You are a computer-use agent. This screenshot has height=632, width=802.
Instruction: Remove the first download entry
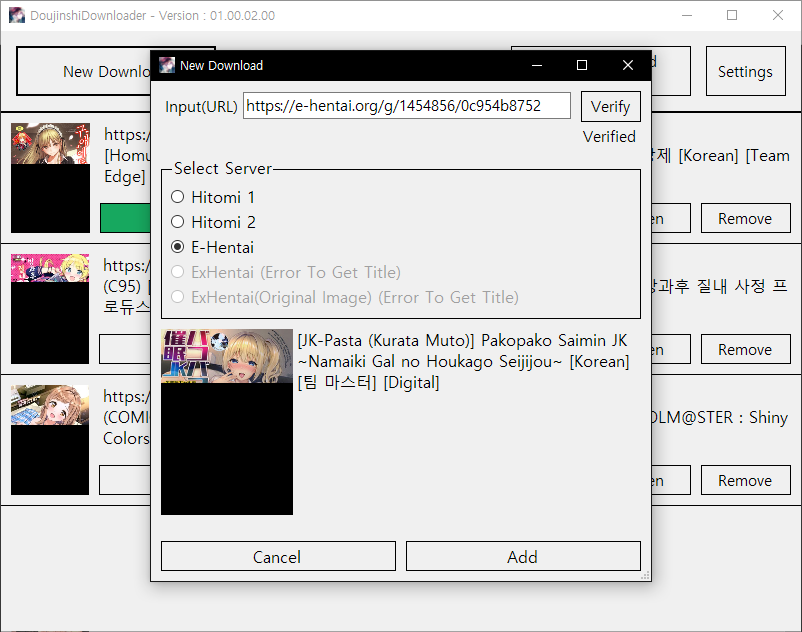745,219
